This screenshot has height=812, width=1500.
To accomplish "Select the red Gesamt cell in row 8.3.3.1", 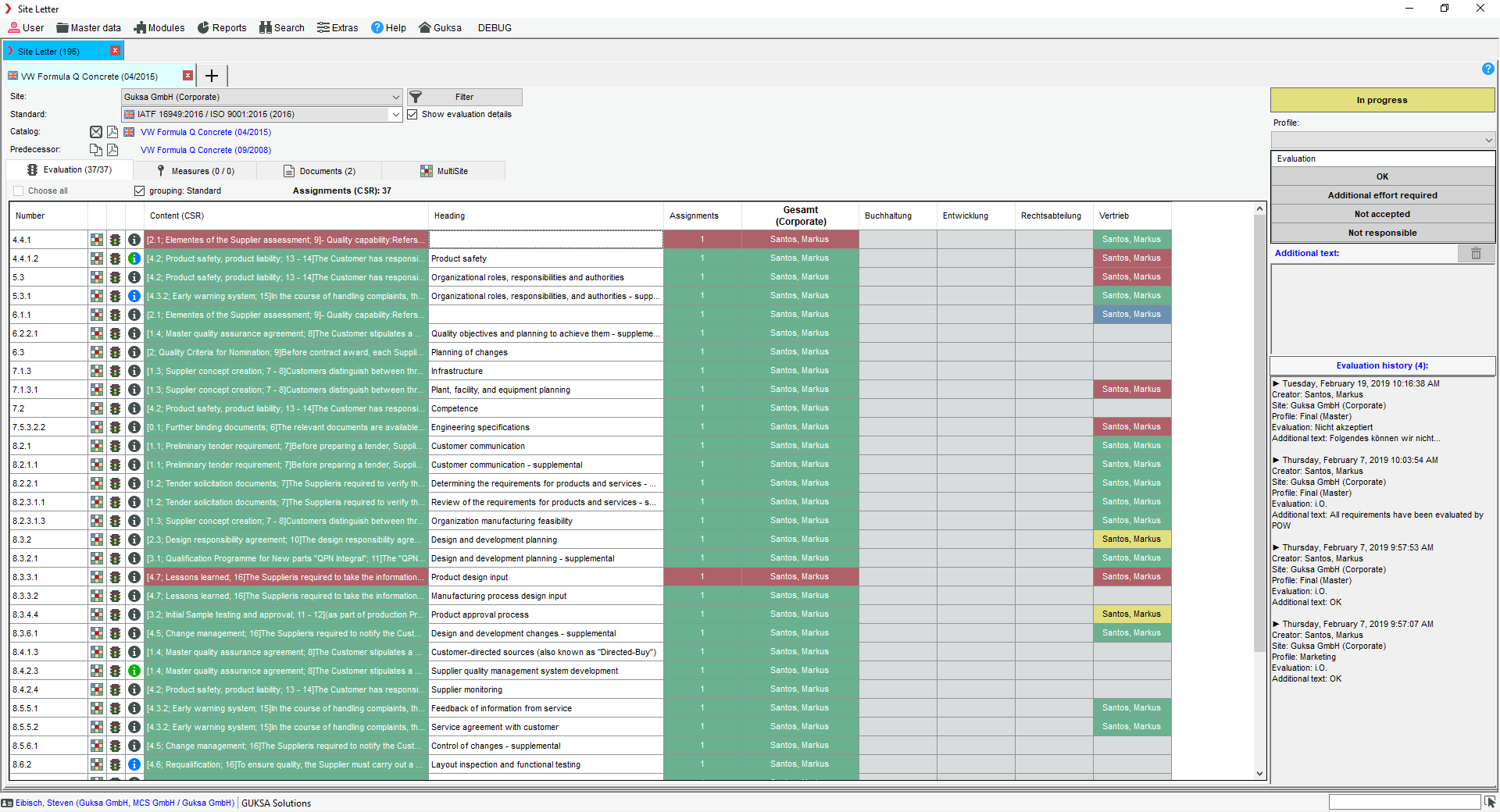I will [x=800, y=576].
